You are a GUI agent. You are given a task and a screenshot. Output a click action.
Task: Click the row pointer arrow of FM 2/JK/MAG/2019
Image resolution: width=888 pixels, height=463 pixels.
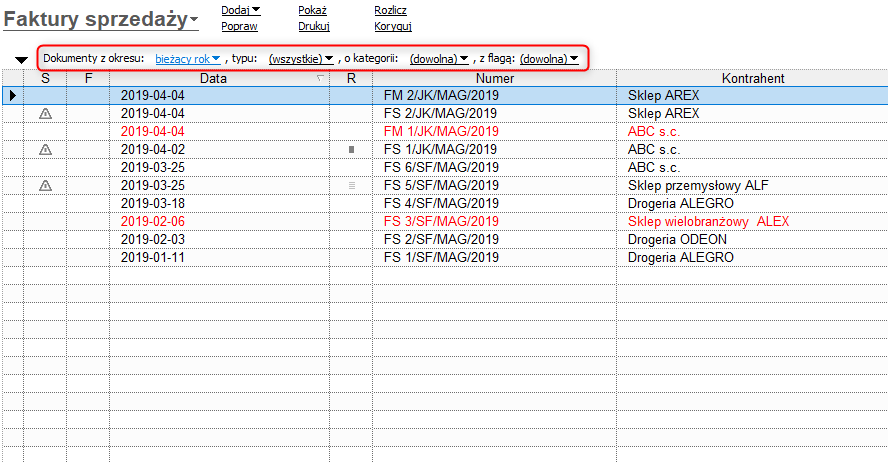pyautogui.click(x=12, y=96)
